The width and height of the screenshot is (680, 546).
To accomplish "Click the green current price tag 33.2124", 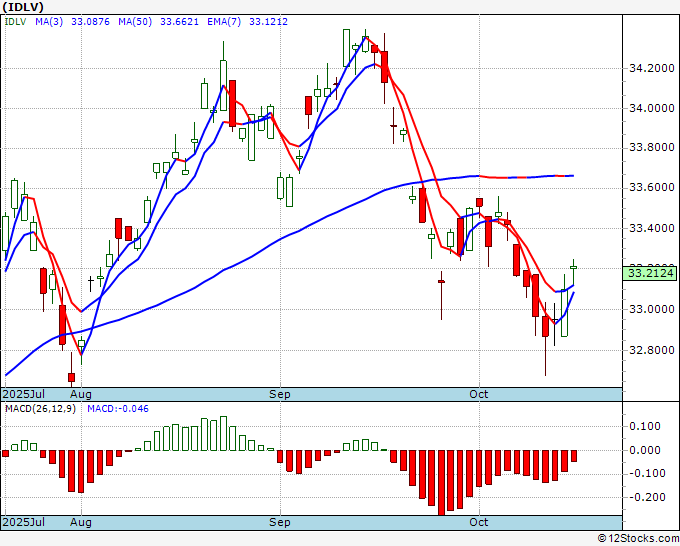I will (x=649, y=273).
